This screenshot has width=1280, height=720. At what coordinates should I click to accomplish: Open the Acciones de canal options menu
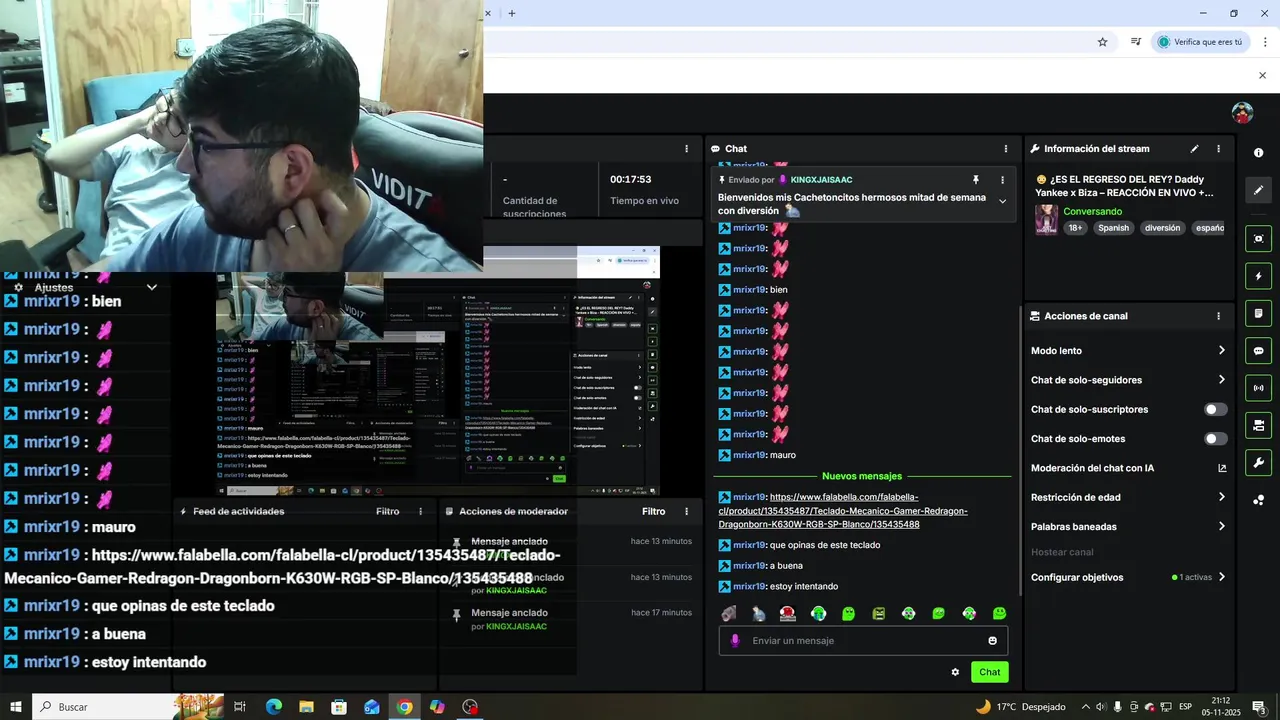click(1218, 316)
